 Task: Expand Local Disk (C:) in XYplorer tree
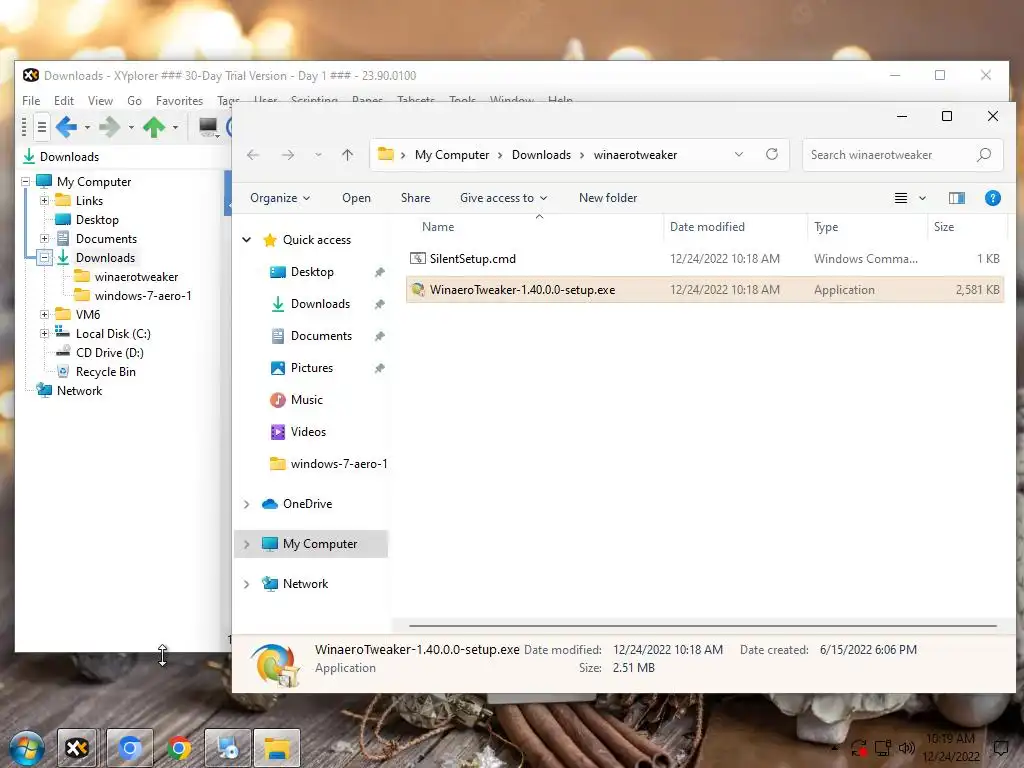(x=44, y=333)
